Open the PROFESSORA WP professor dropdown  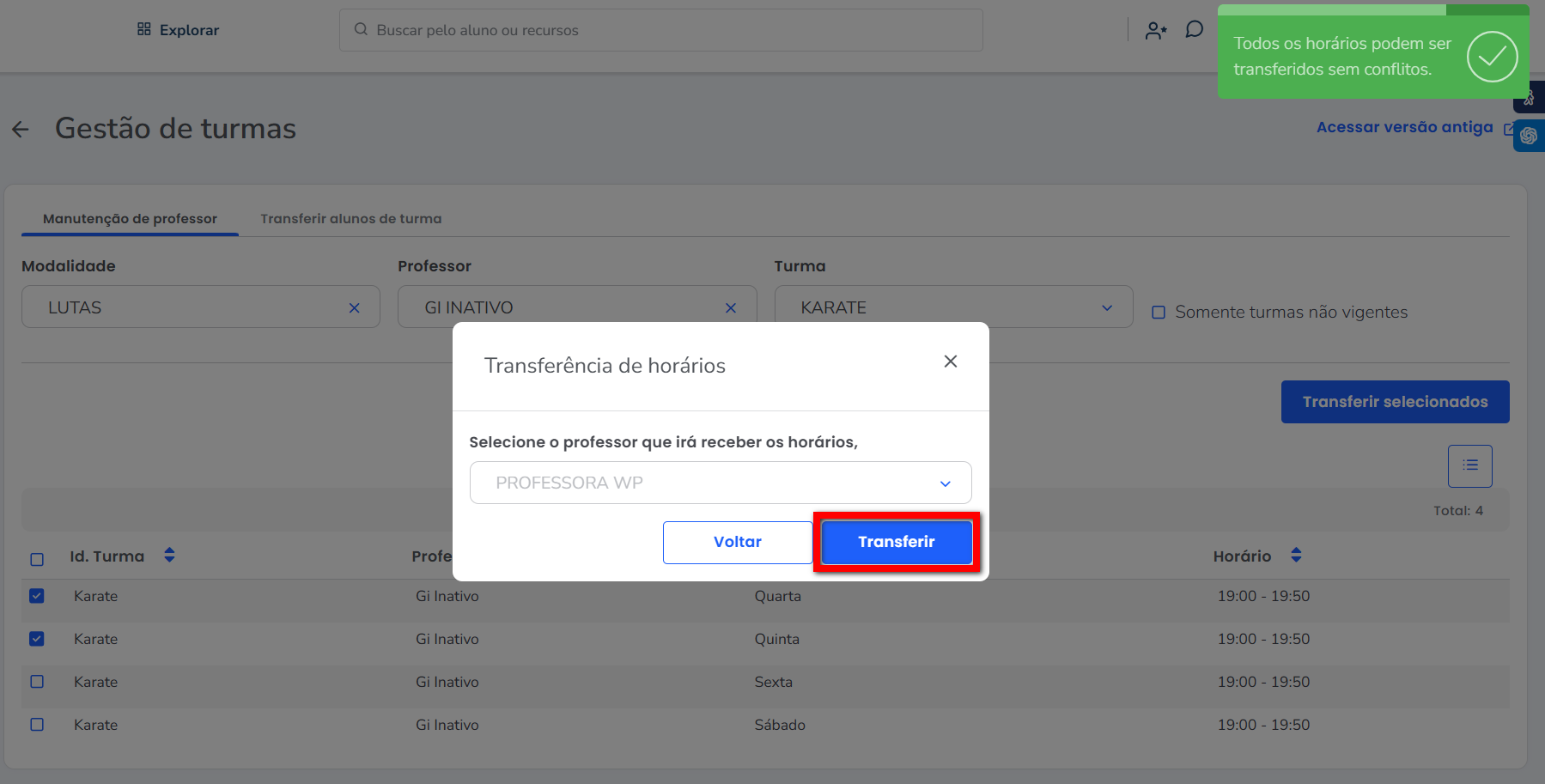click(x=720, y=483)
